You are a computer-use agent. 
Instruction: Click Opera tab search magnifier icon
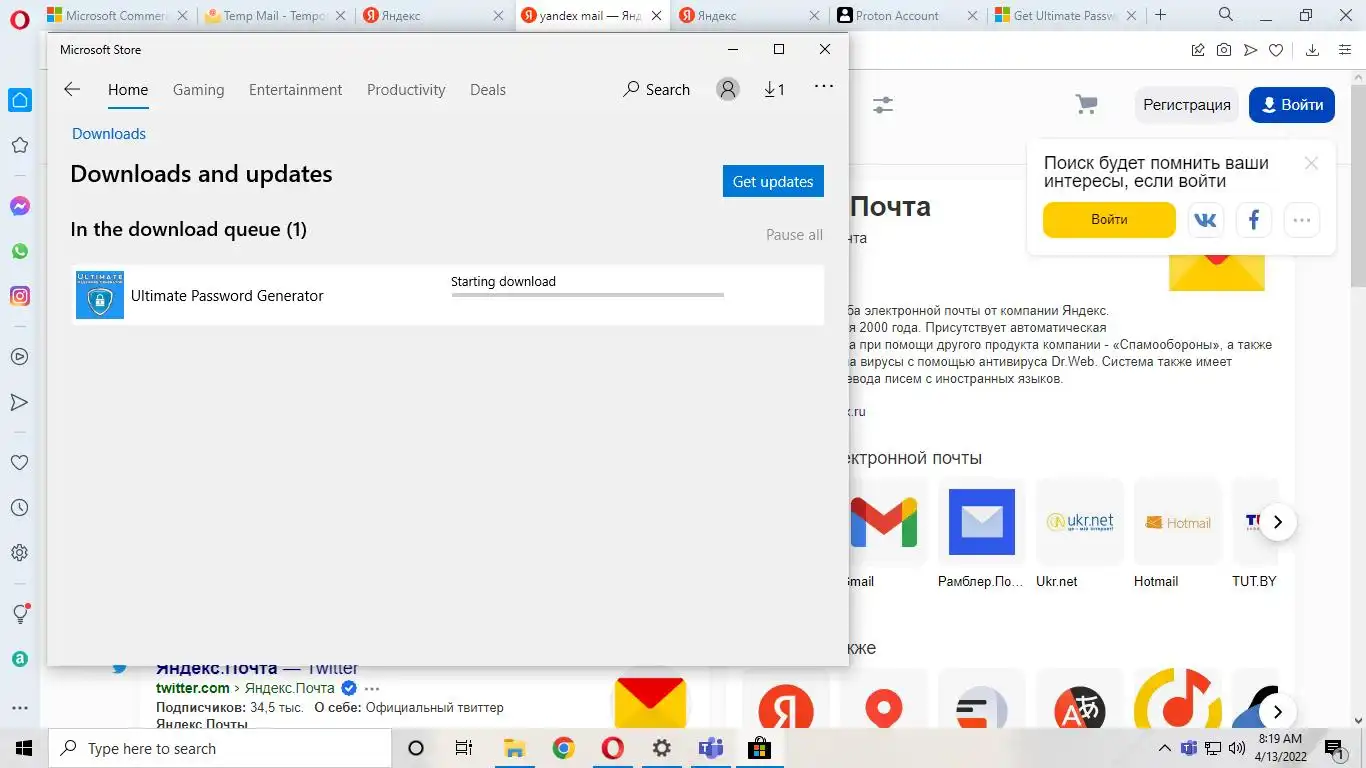[1226, 15]
